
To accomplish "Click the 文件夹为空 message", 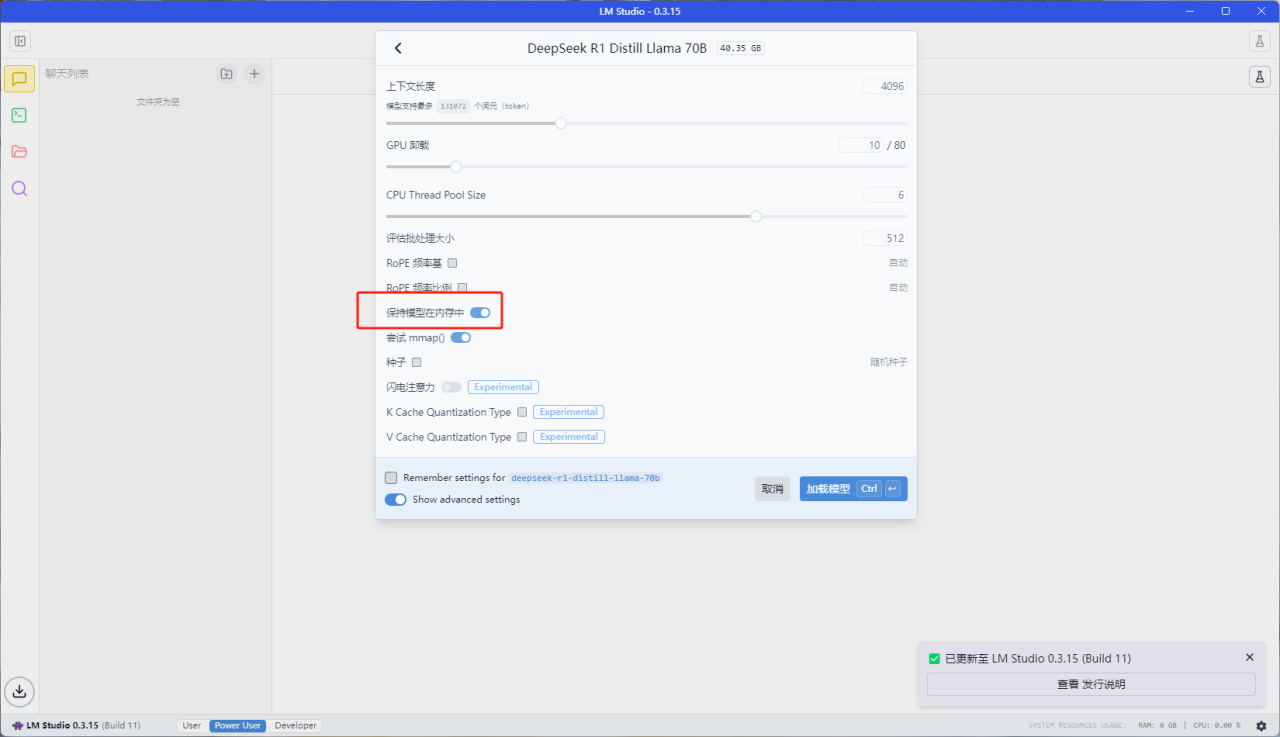I will 158,102.
